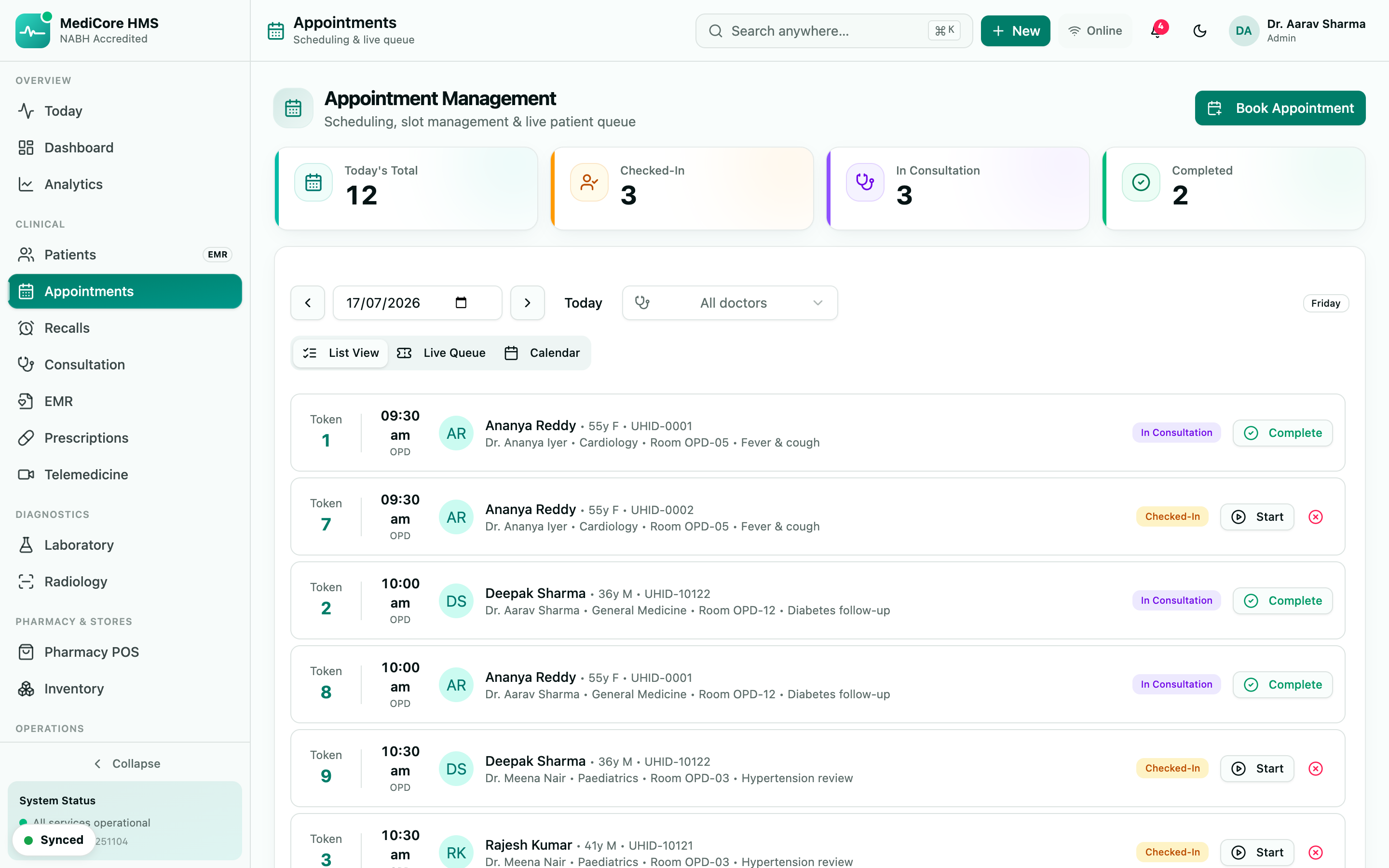Open Telemedicine in sidebar
The height and width of the screenshot is (868, 1389).
coord(125,475)
